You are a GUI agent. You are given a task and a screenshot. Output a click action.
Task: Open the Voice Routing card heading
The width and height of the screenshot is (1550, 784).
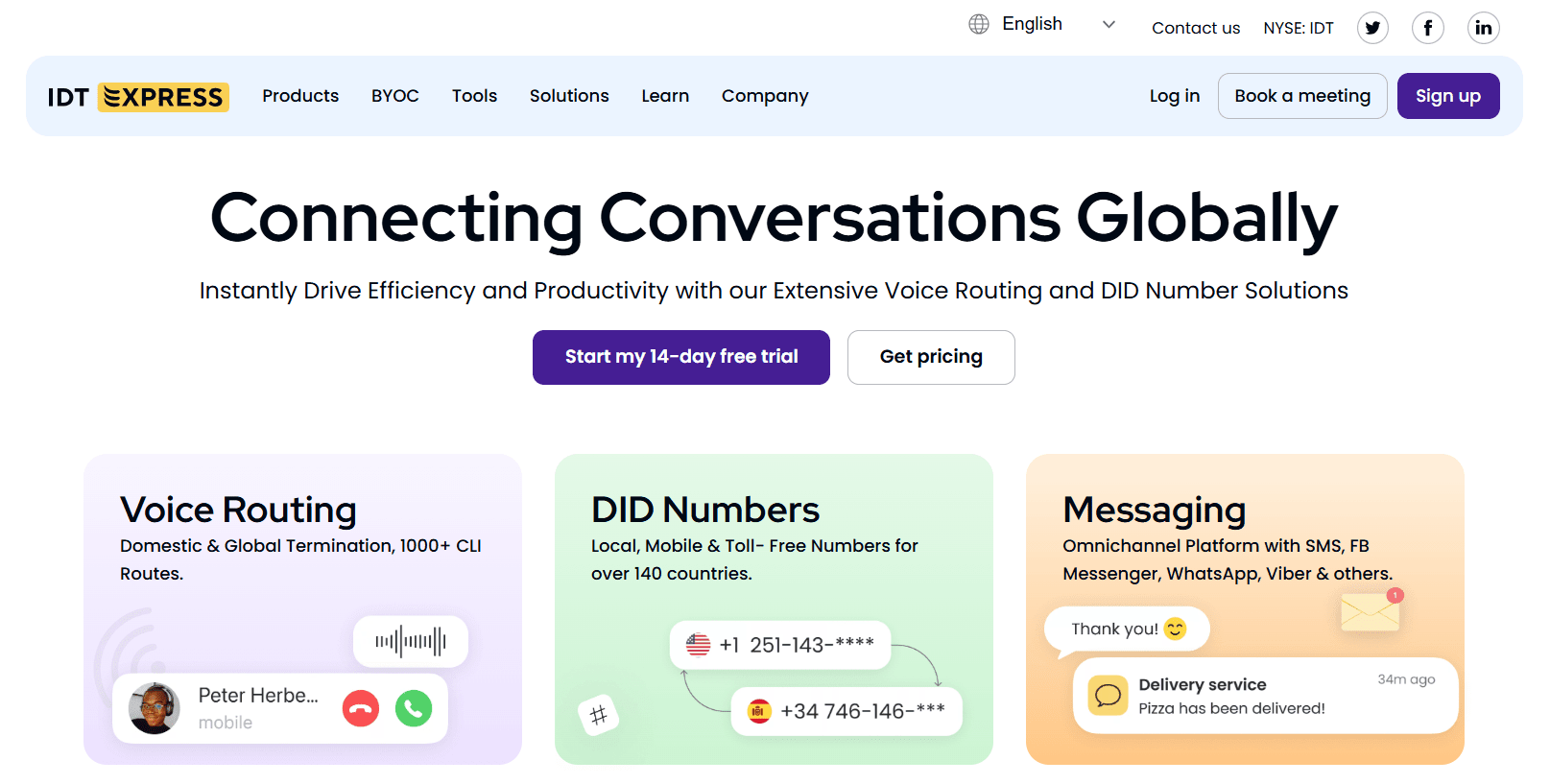click(238, 510)
